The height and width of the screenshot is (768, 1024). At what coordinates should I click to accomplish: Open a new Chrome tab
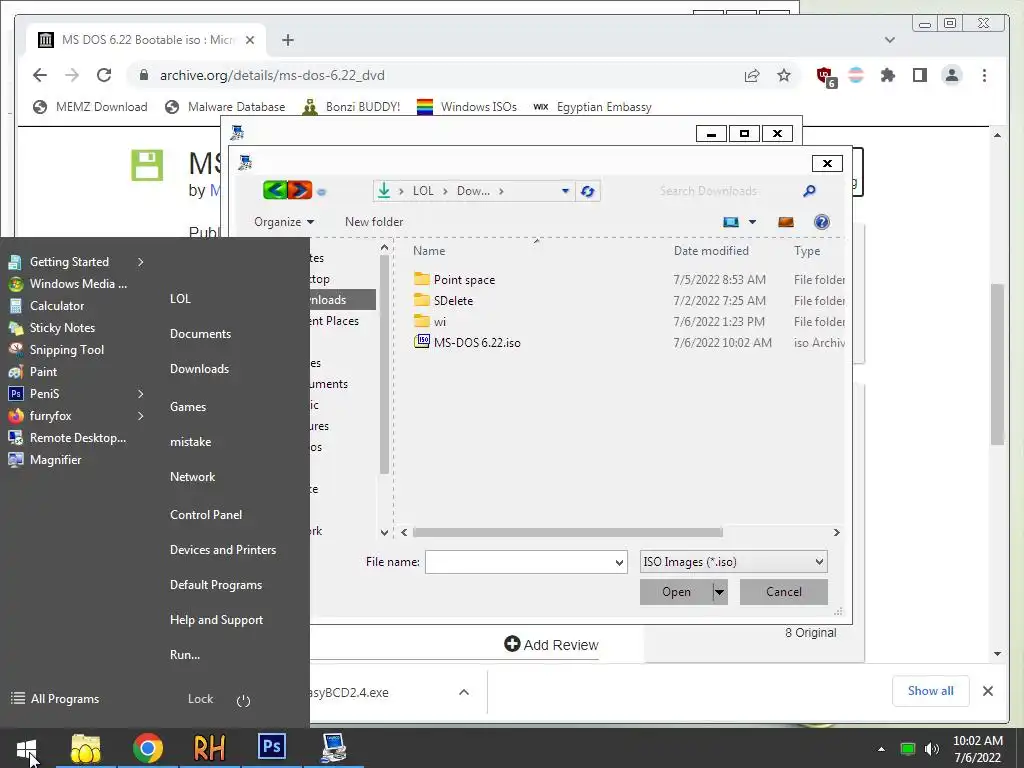287,40
